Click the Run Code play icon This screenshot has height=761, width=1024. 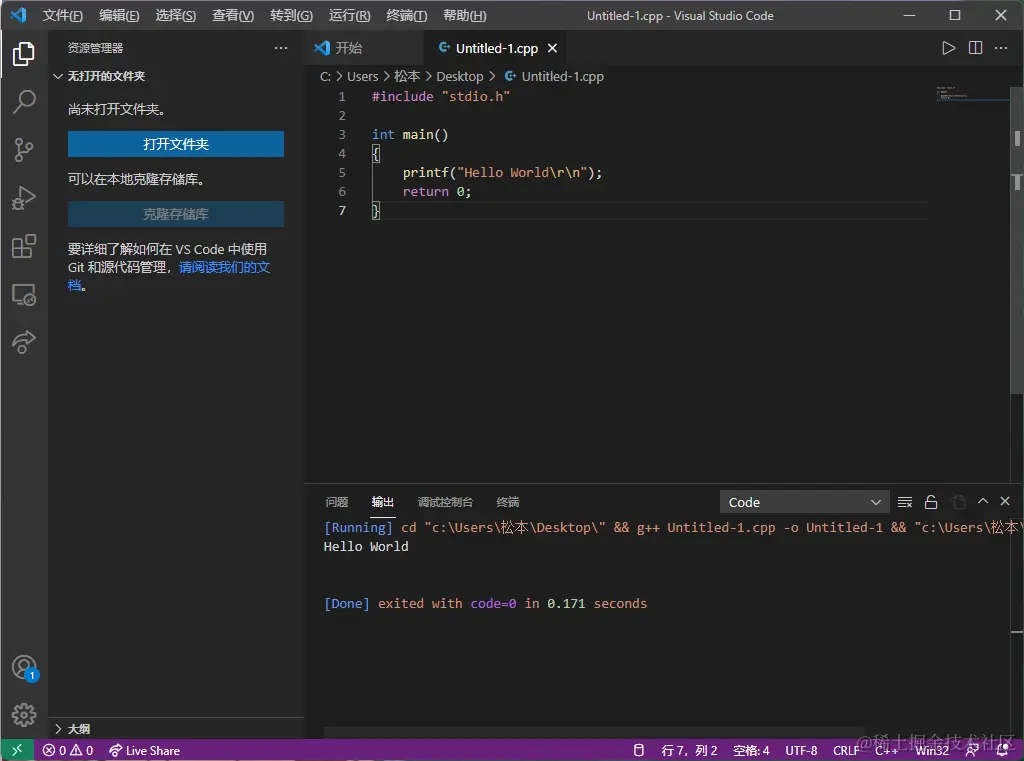[948, 48]
